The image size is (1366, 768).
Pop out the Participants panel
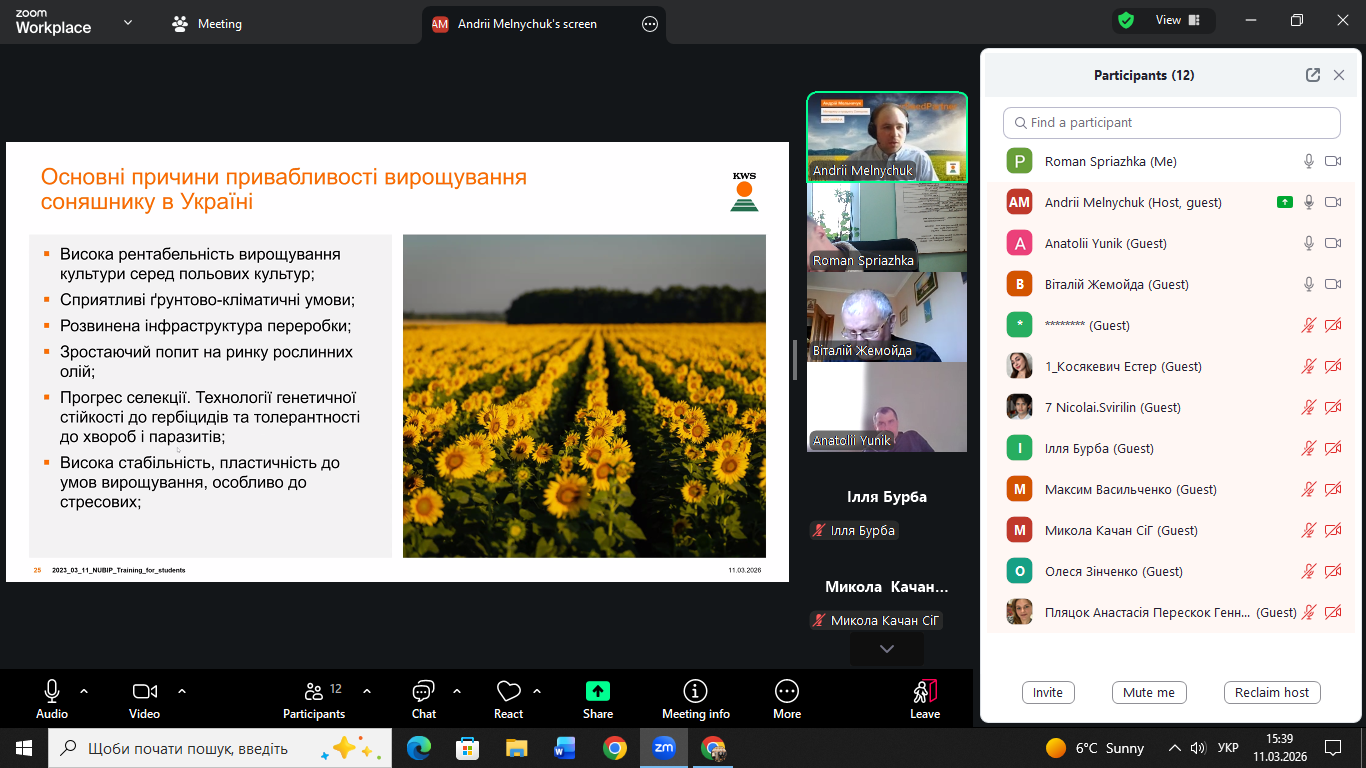[x=1313, y=75]
